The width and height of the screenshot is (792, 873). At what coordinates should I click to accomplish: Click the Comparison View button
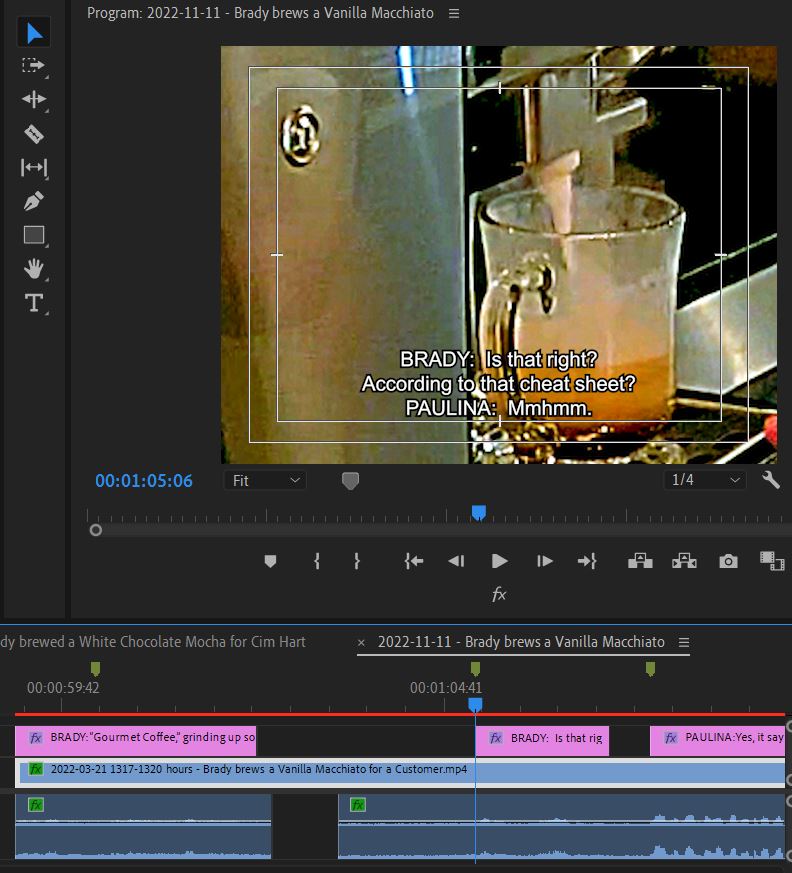coord(772,561)
